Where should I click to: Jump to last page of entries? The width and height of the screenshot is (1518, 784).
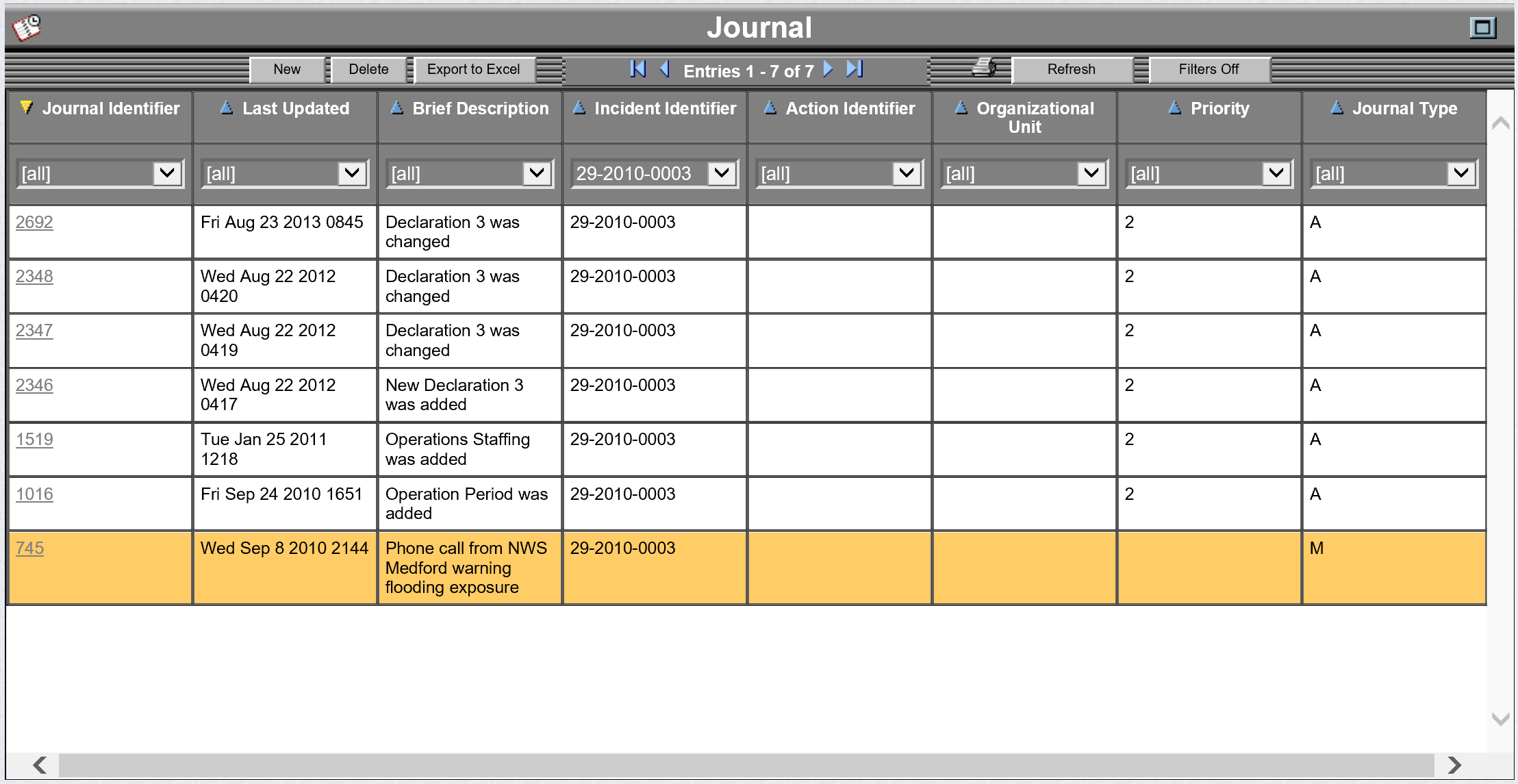pos(854,69)
